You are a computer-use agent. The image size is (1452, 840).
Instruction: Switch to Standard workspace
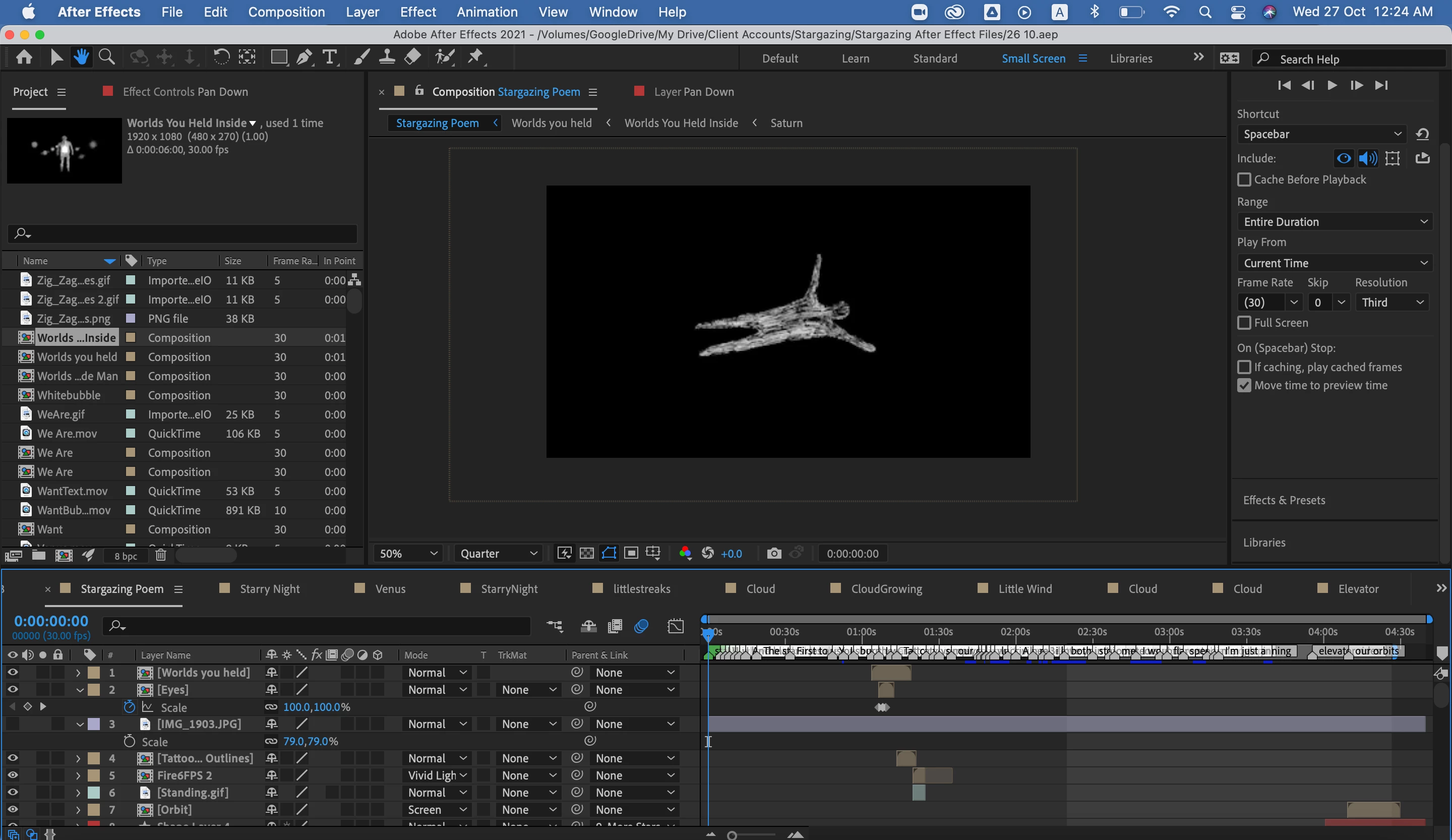(935, 58)
